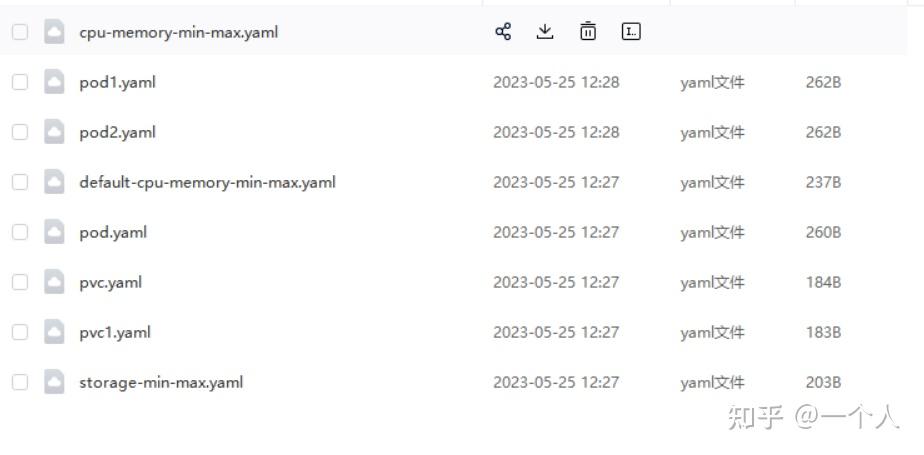Mark the pod.yaml row checkbox
Screen dimensions: 924x455
tap(20, 232)
